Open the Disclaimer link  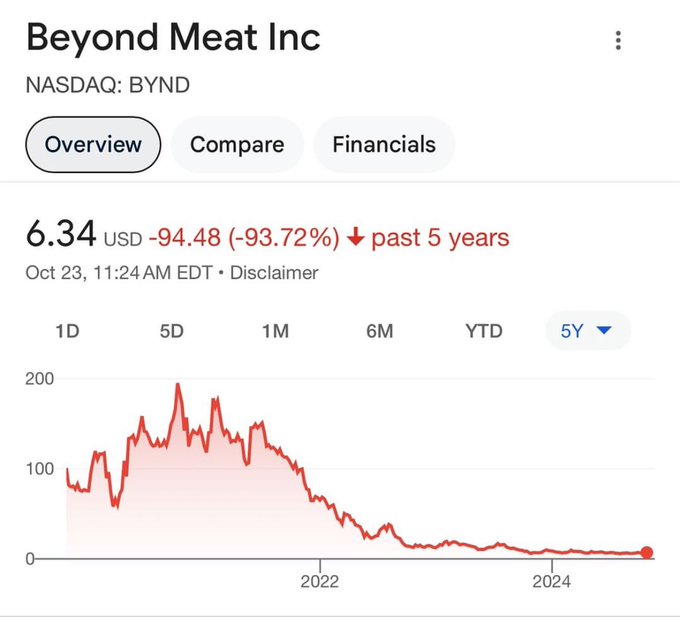coord(274,272)
